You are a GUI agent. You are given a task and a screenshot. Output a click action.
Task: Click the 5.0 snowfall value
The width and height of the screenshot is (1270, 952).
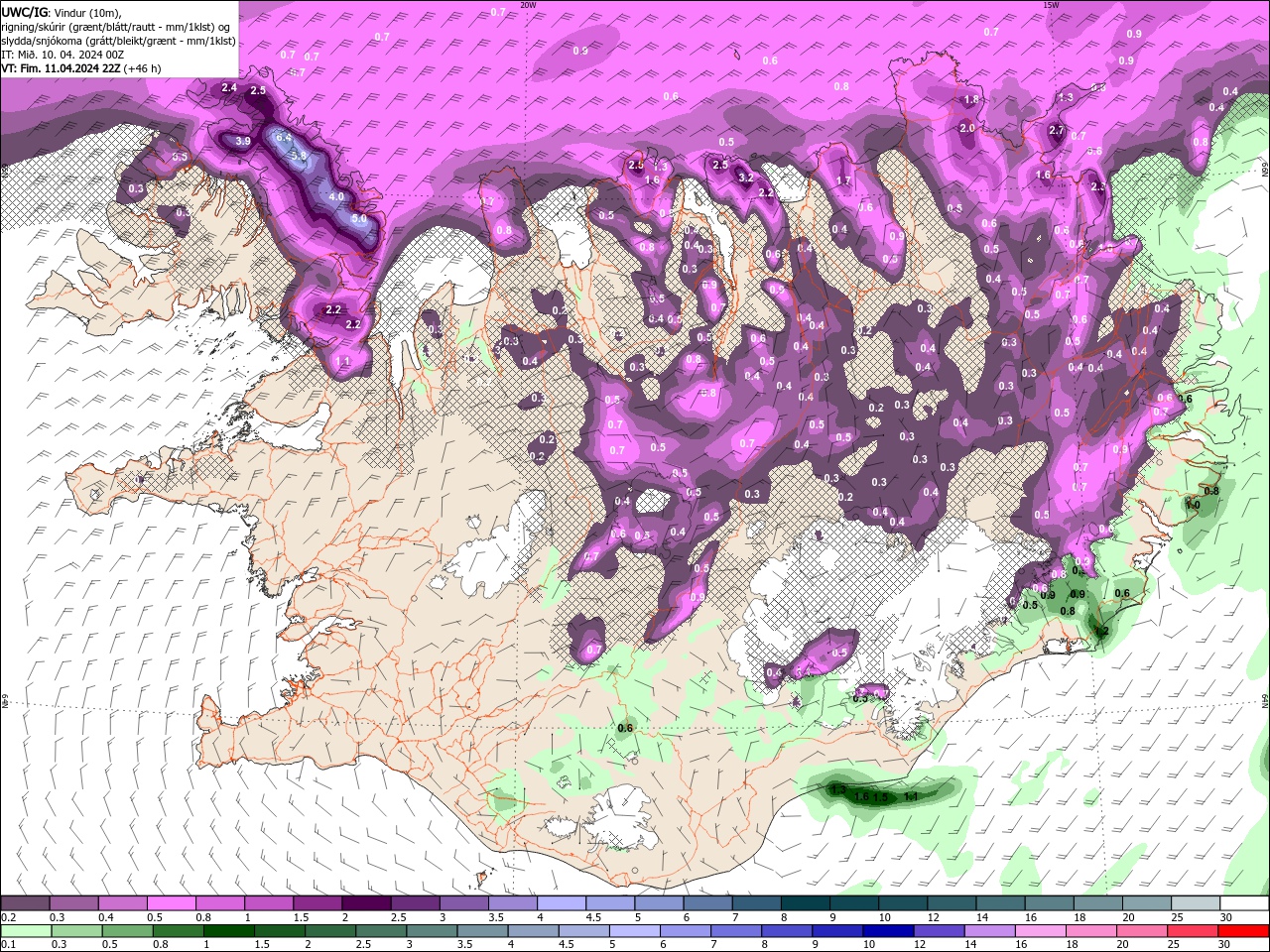[359, 218]
